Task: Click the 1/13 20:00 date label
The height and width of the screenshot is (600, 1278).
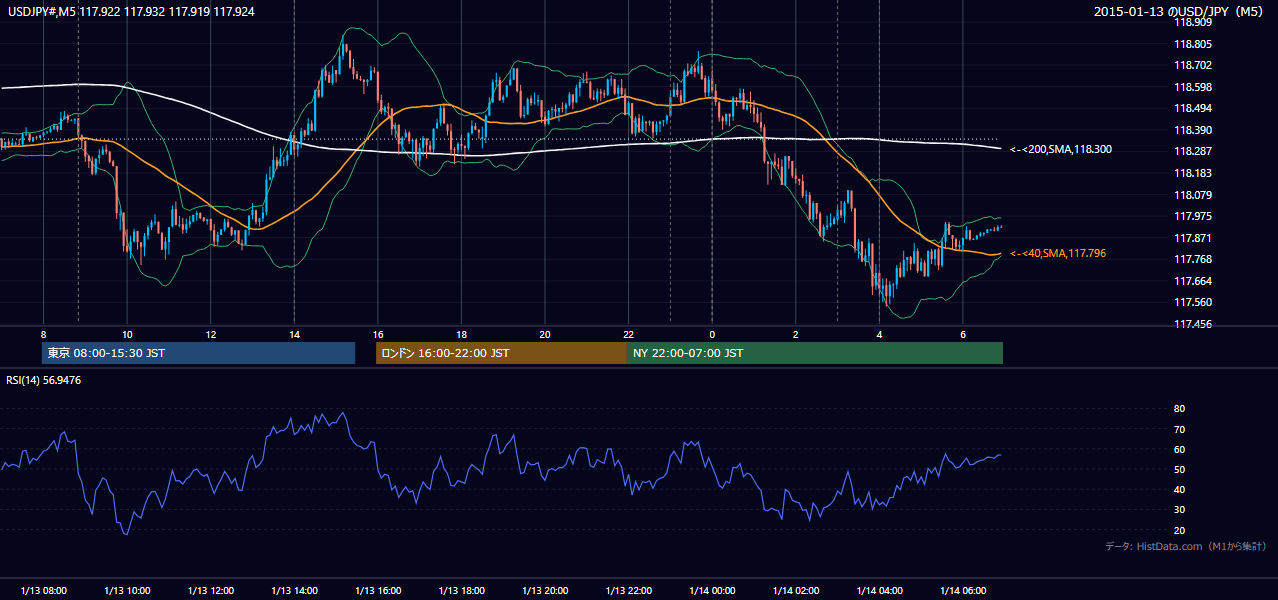Action: coord(544,590)
